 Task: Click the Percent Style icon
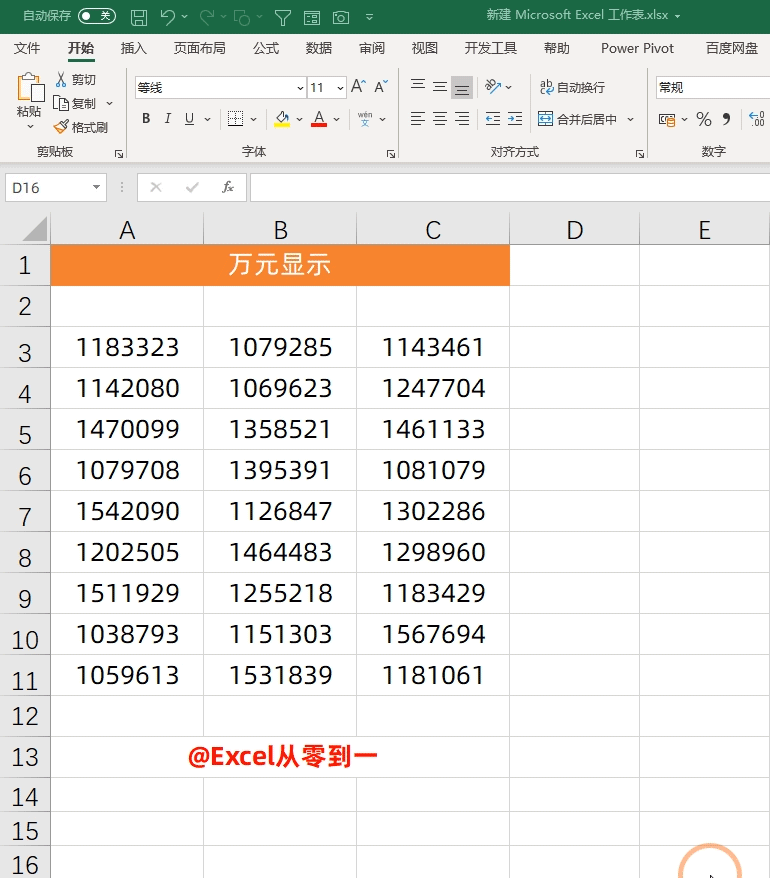click(704, 119)
